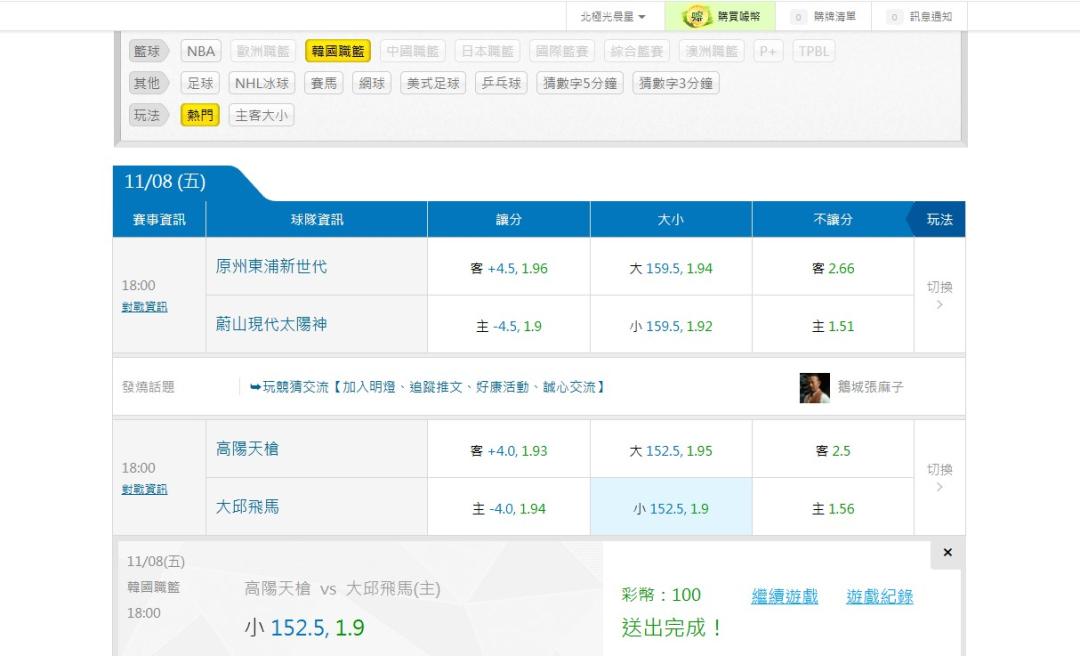The image size is (1080, 656).
Task: Click the 鵝城張麻子 avatar thumbnail
Action: pos(814,388)
